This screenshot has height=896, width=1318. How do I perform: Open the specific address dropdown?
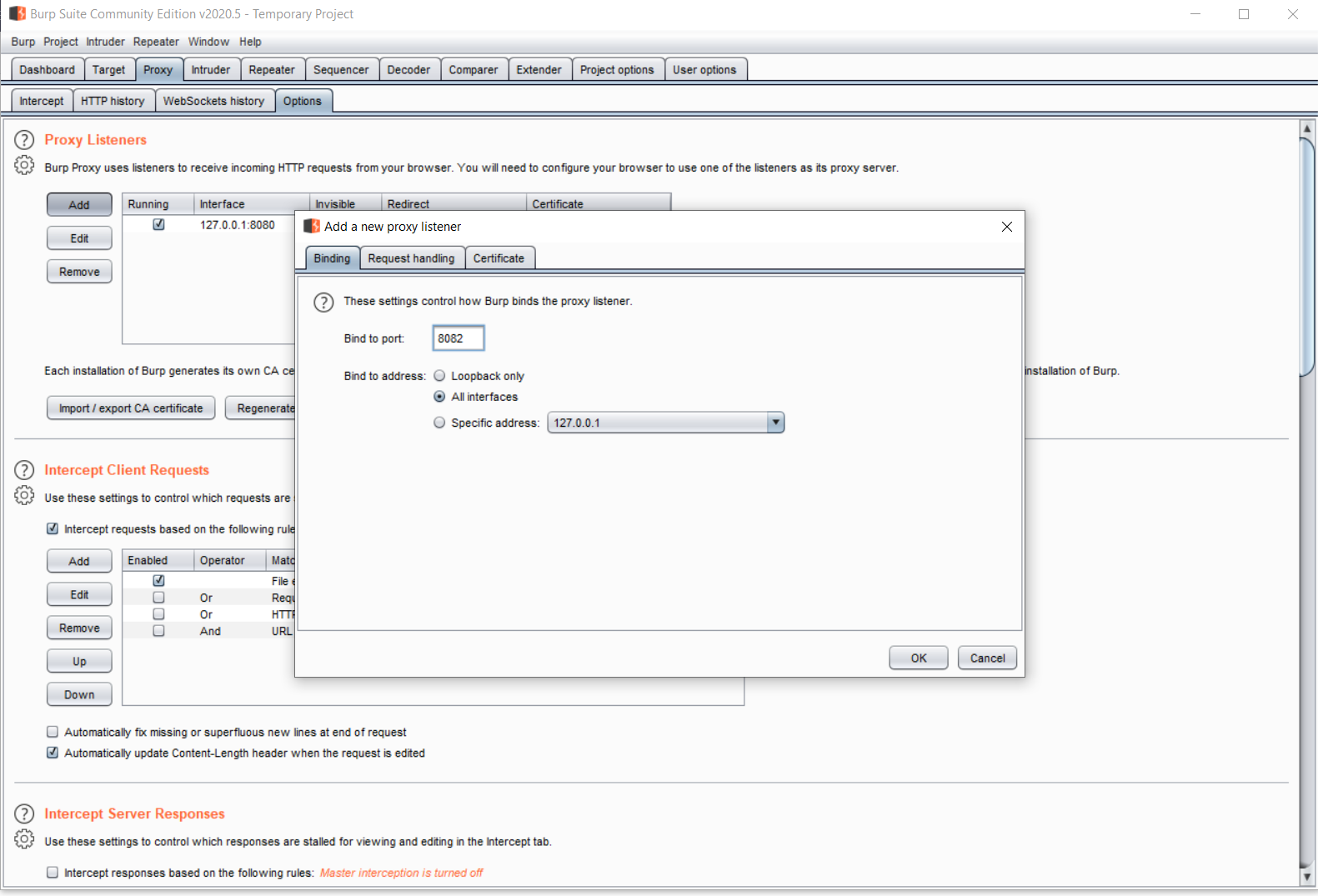click(775, 423)
